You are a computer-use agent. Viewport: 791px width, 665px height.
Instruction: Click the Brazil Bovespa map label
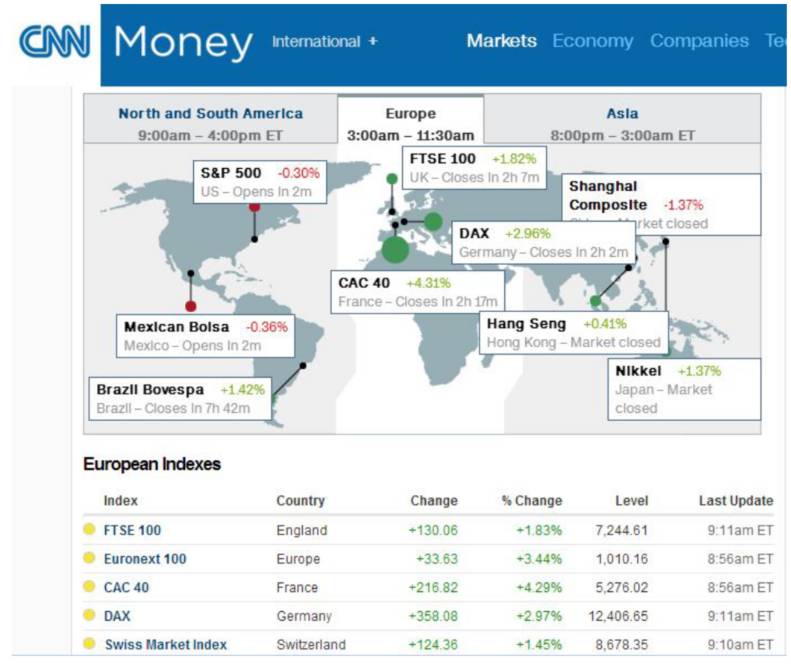click(x=180, y=399)
